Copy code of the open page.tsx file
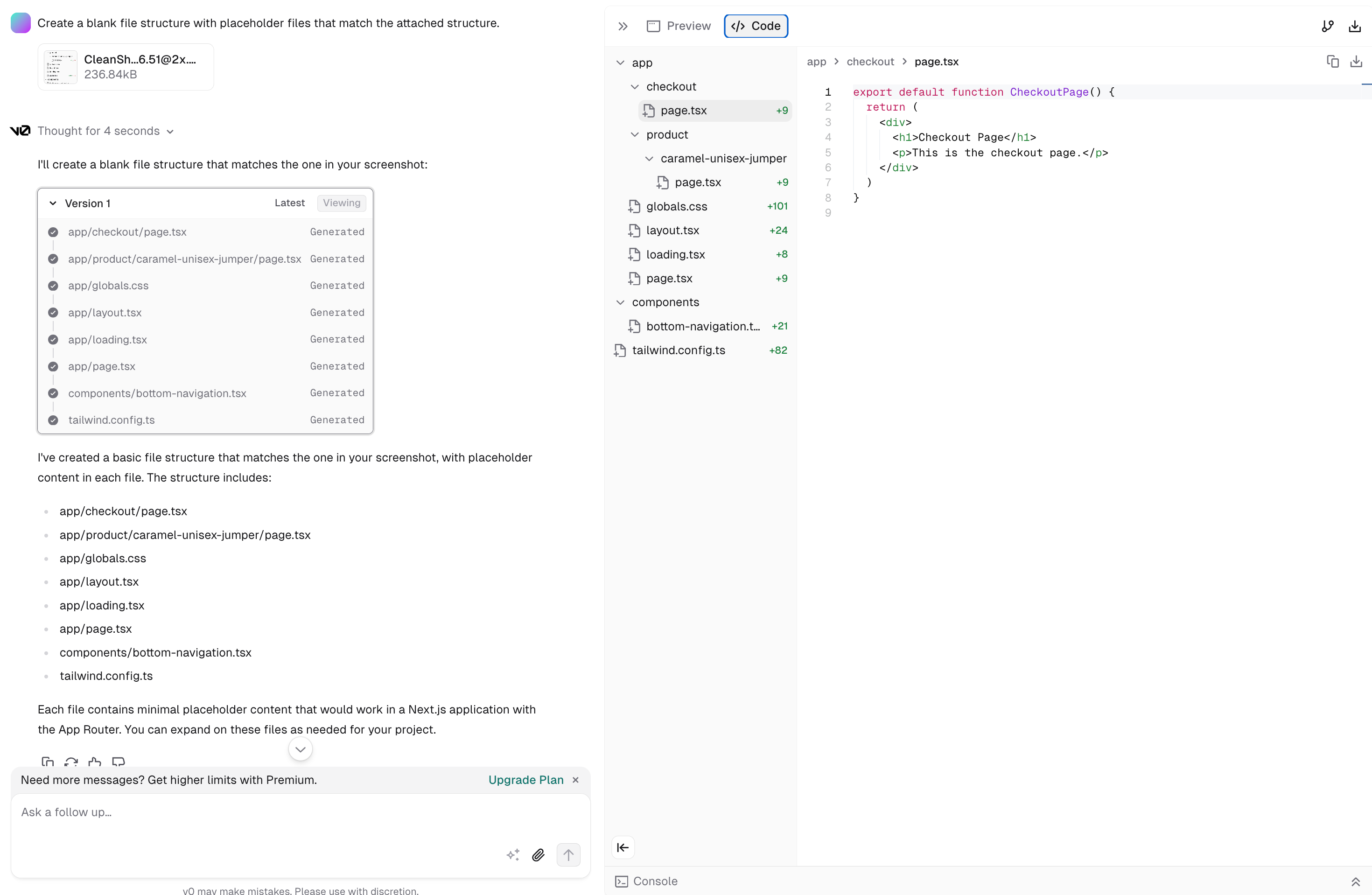Image resolution: width=1372 pixels, height=895 pixels. [x=1332, y=62]
